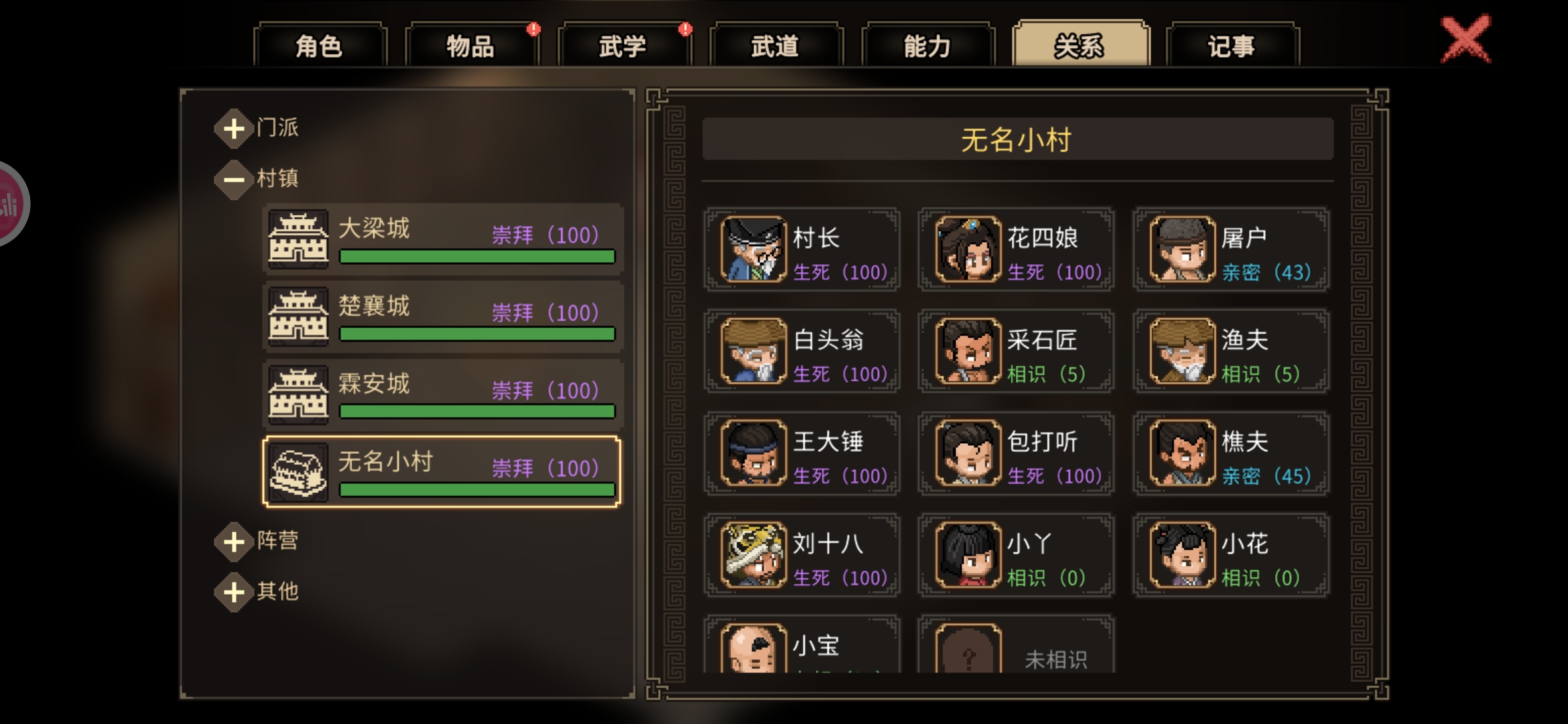Click the 刘十八 tiger-hat portrait

[x=753, y=554]
